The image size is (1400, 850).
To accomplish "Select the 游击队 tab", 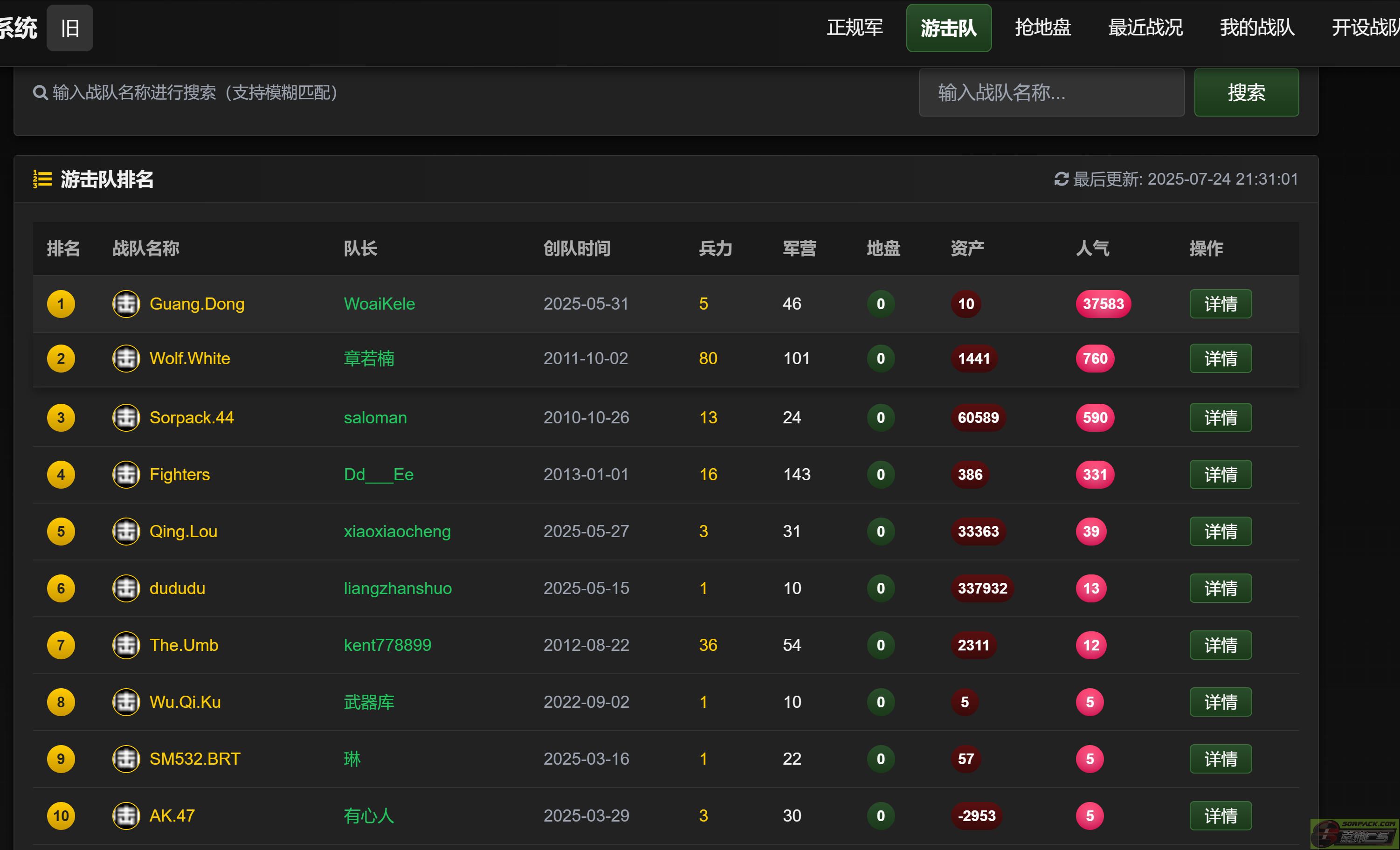I will [948, 28].
